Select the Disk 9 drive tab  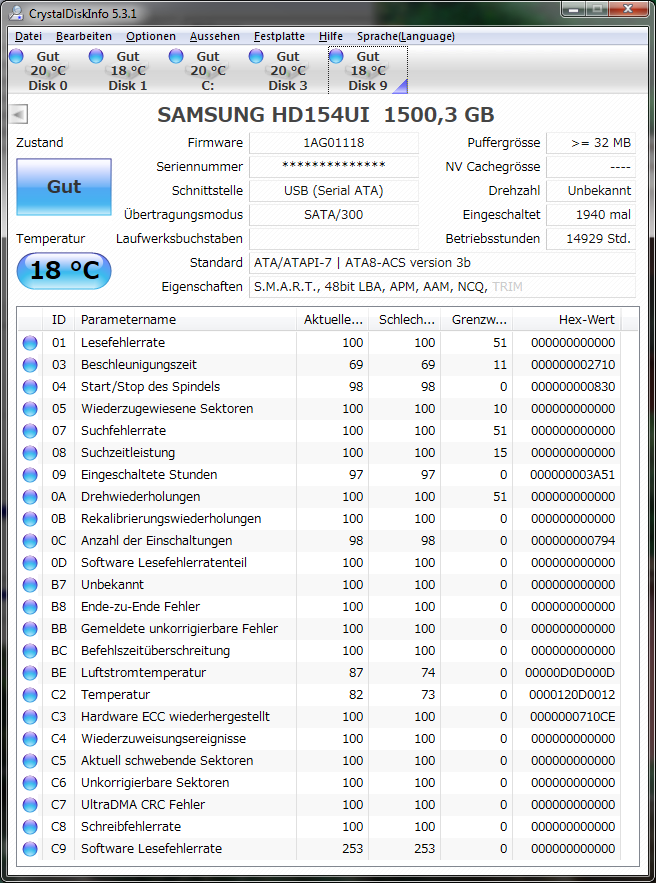pyautogui.click(x=367, y=71)
